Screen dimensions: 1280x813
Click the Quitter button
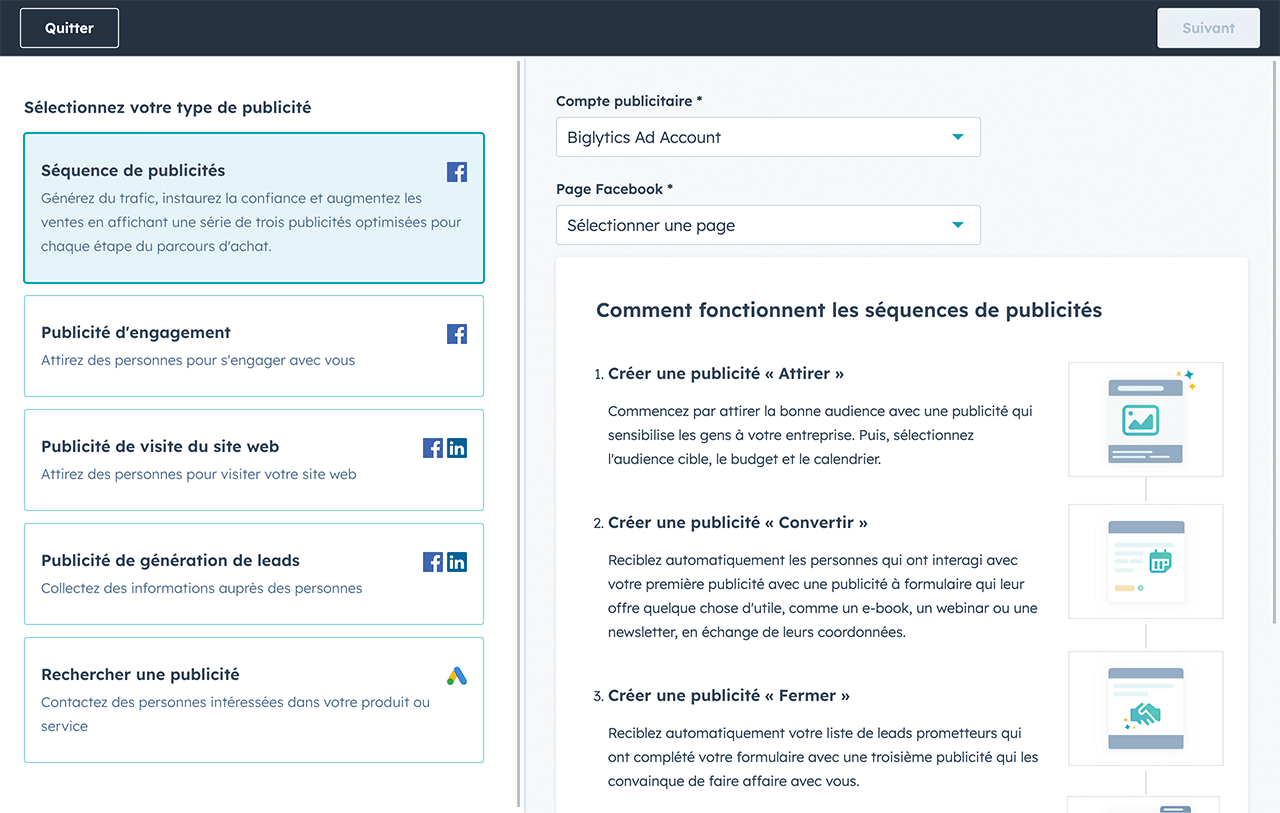click(69, 28)
